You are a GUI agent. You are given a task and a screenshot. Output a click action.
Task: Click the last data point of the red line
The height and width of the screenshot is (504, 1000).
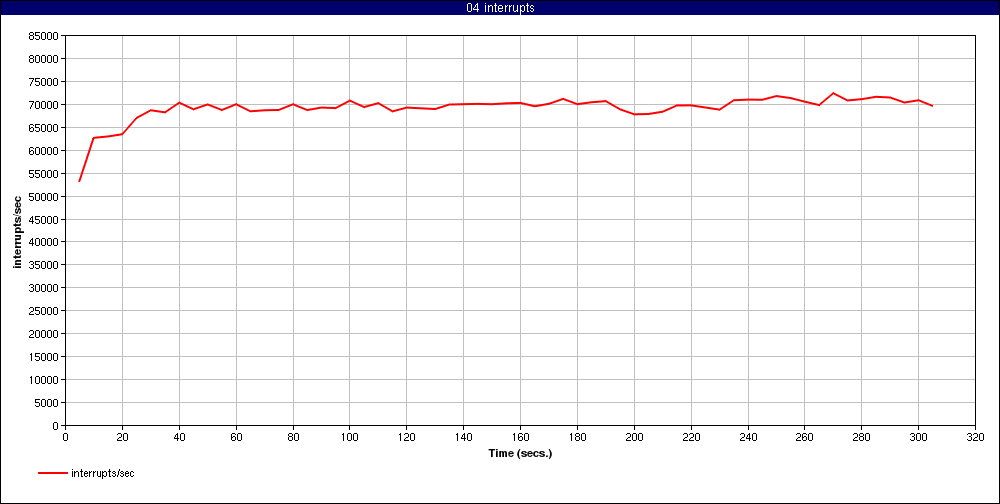[x=932, y=106]
